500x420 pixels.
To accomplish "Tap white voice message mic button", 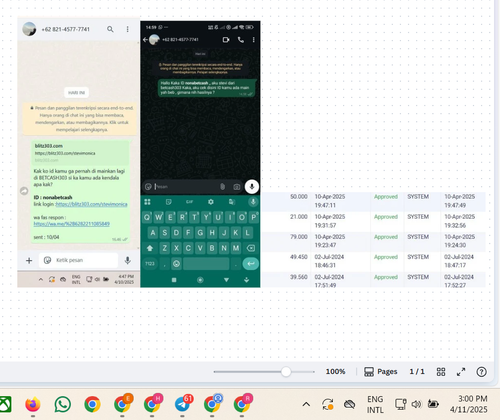I will (252, 187).
